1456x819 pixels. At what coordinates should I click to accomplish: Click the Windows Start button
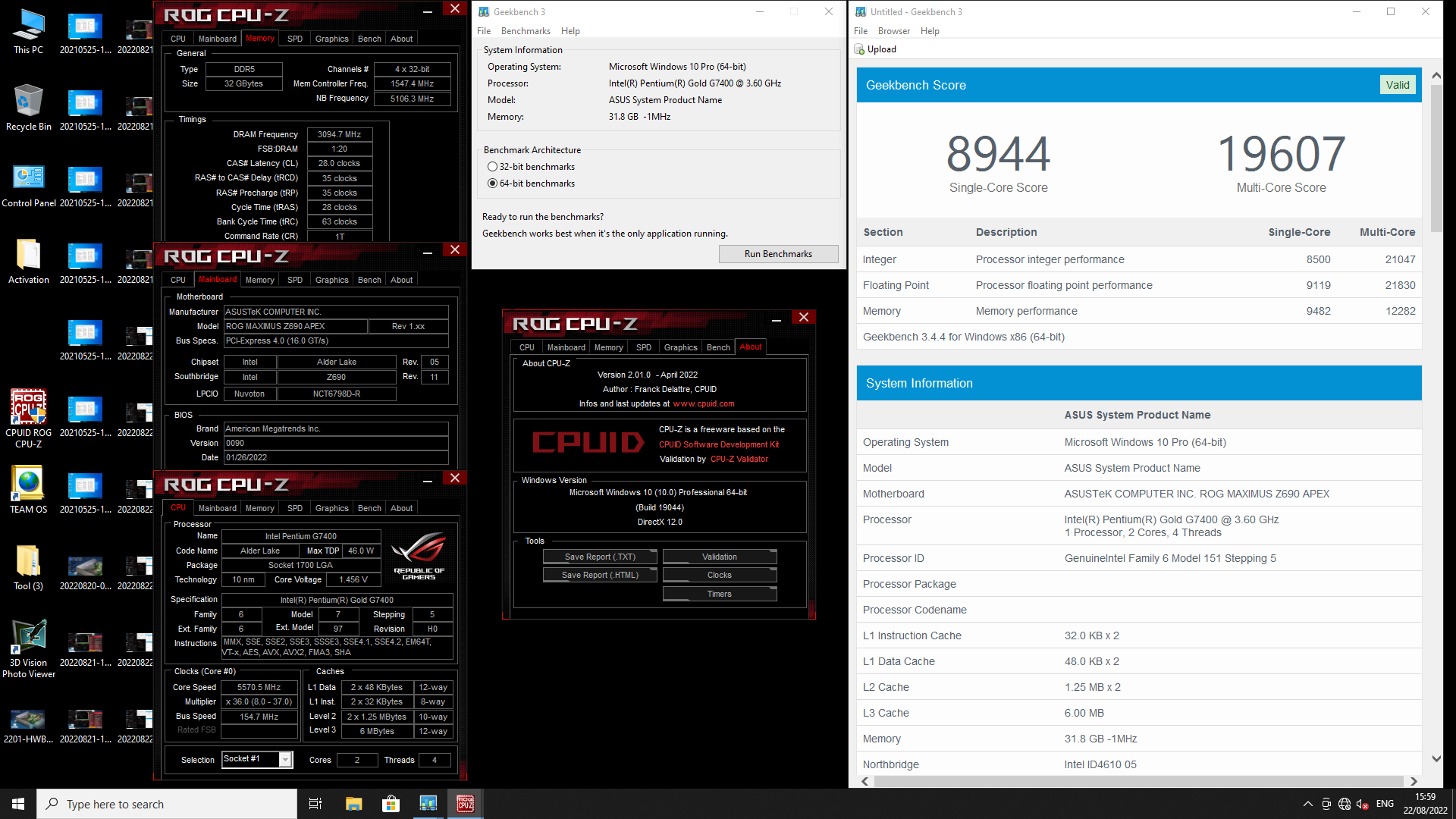pos(18,804)
